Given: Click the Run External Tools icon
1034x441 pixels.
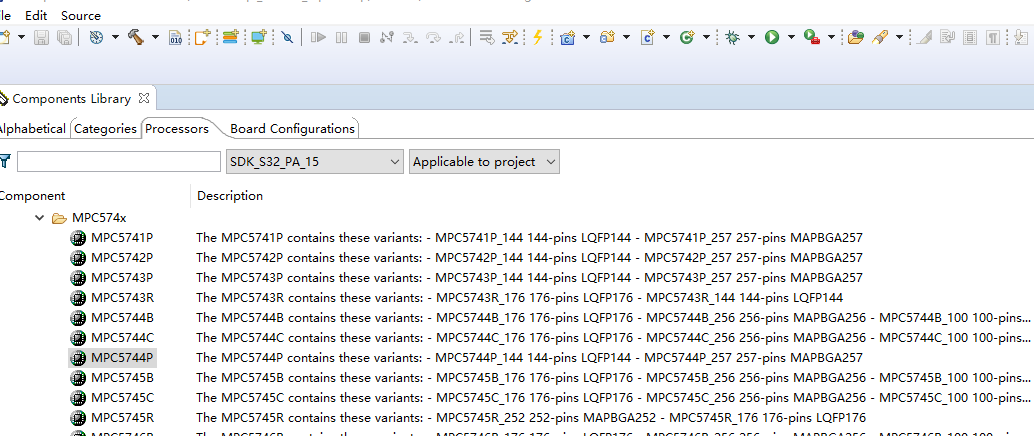Looking at the screenshot, I should click(812, 38).
